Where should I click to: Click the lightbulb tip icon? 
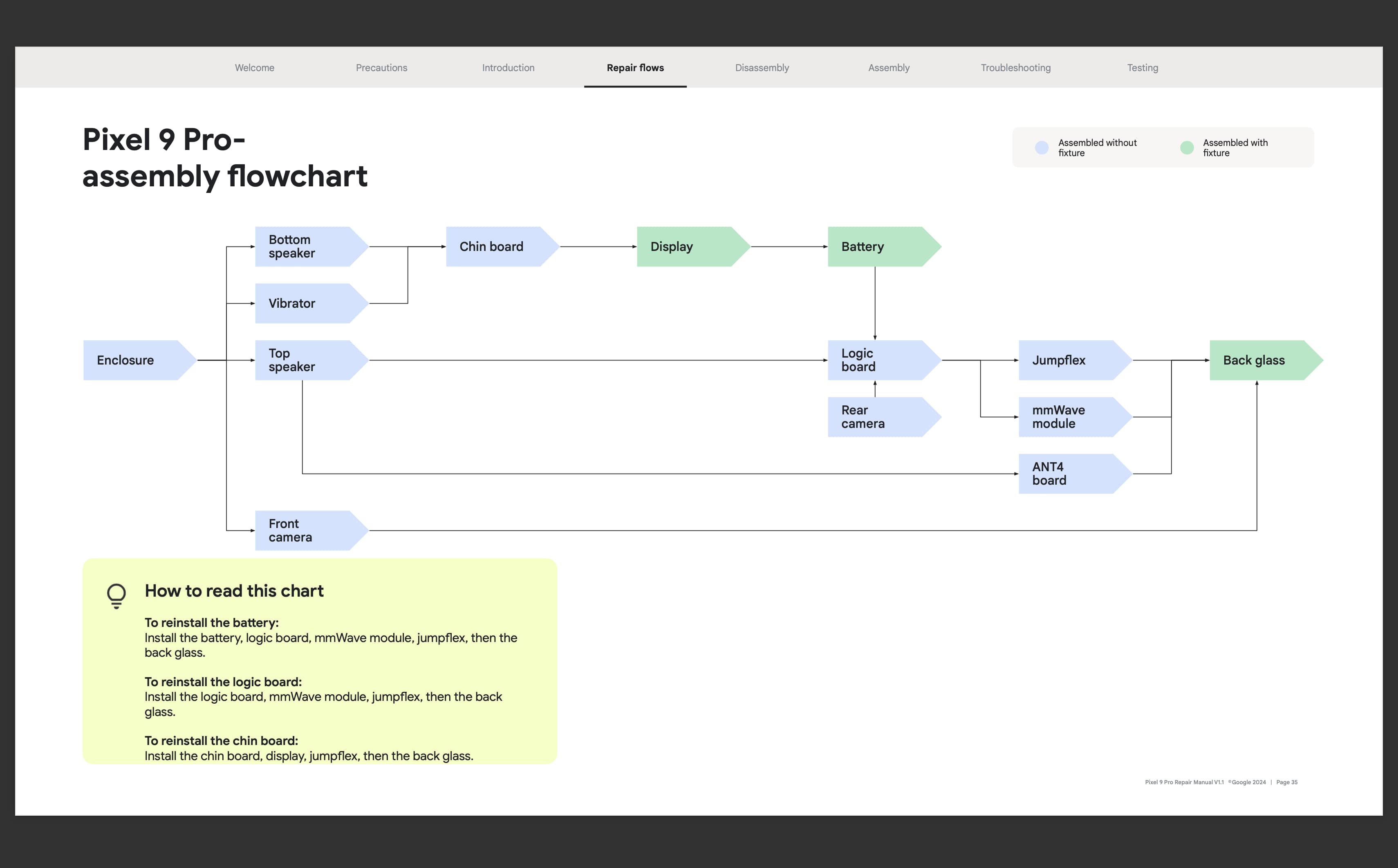(x=116, y=596)
